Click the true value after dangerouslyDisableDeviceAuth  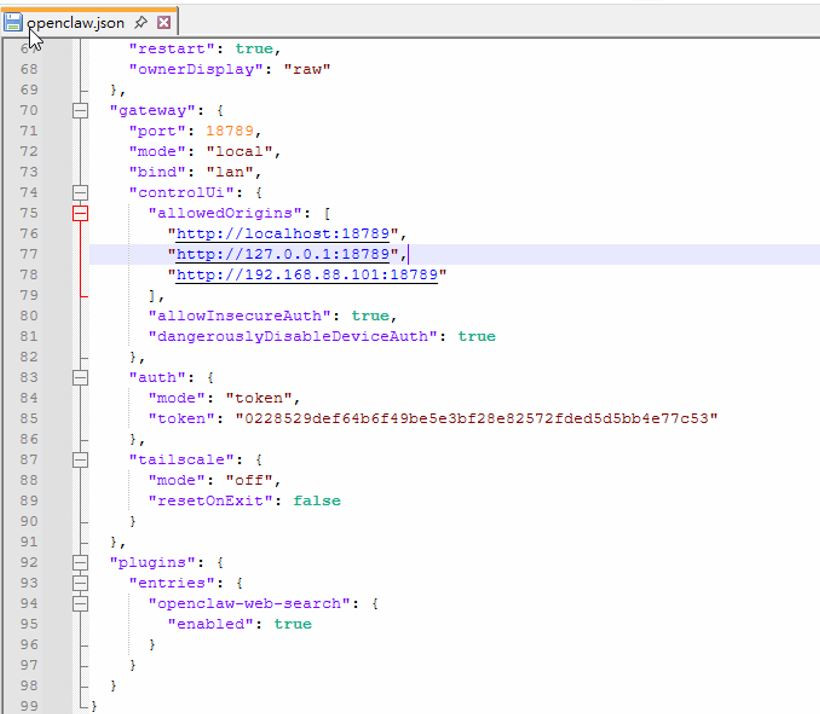coord(476,336)
